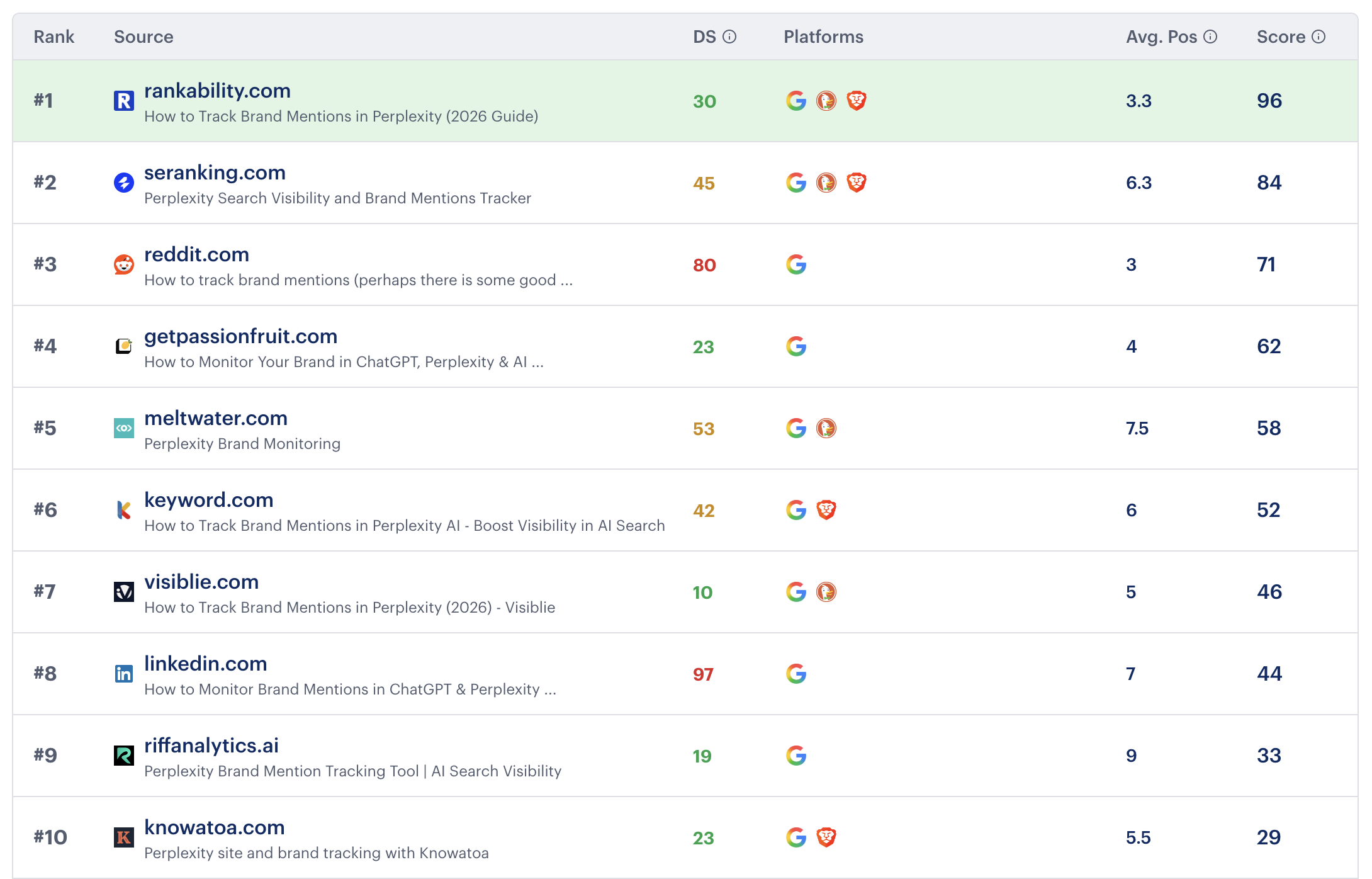This screenshot has width=1372, height=879.
Task: Click the Meltwater favicon in row #5
Action: (x=124, y=428)
